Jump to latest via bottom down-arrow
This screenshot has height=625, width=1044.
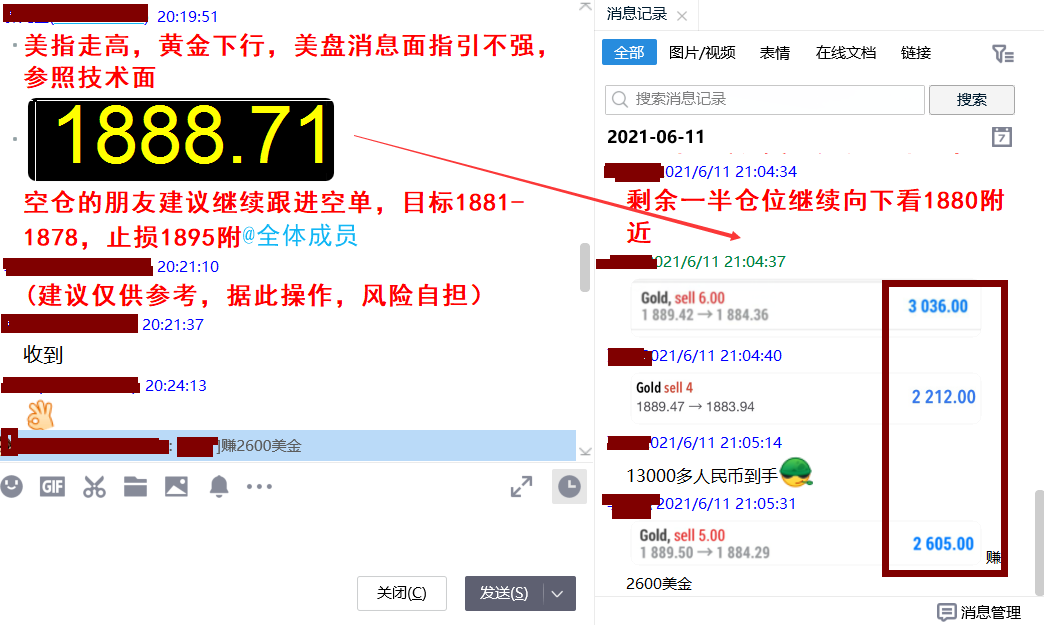[585, 451]
